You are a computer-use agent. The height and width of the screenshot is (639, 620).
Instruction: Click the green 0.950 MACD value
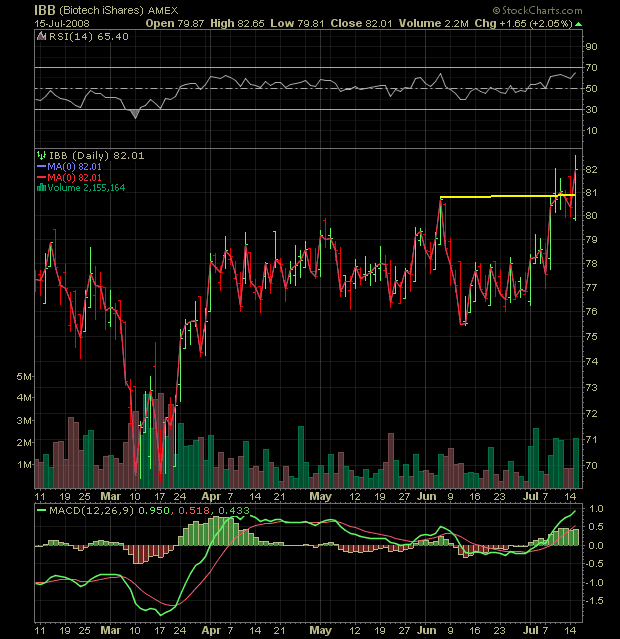click(155, 510)
